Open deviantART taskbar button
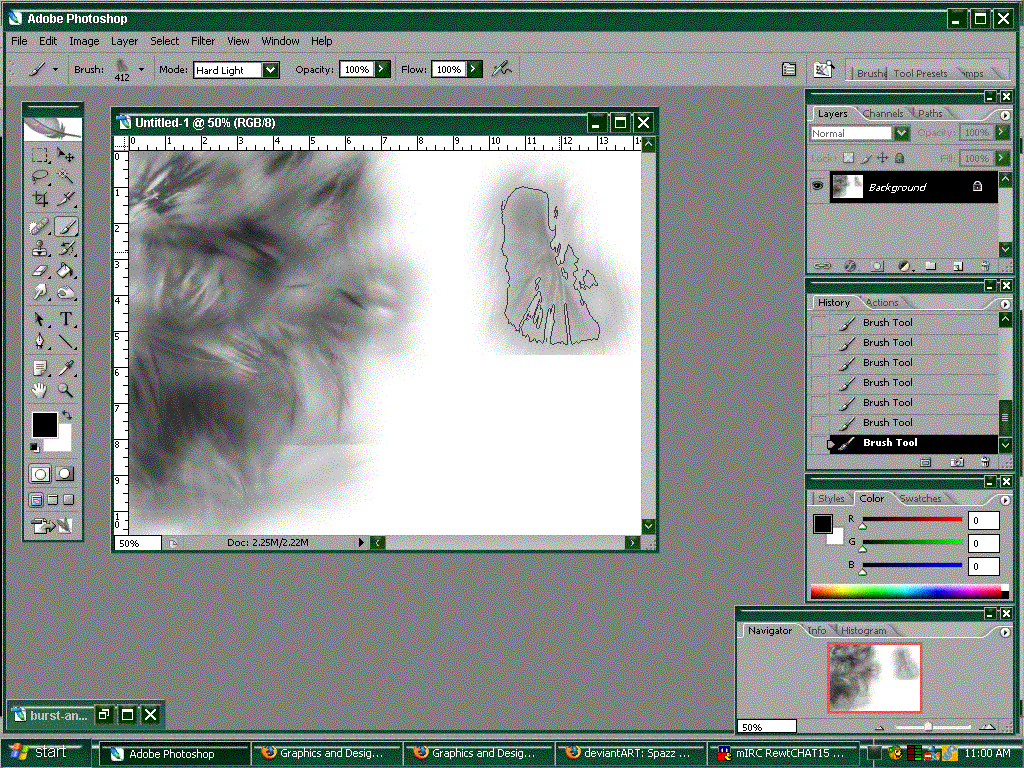 pyautogui.click(x=630, y=753)
